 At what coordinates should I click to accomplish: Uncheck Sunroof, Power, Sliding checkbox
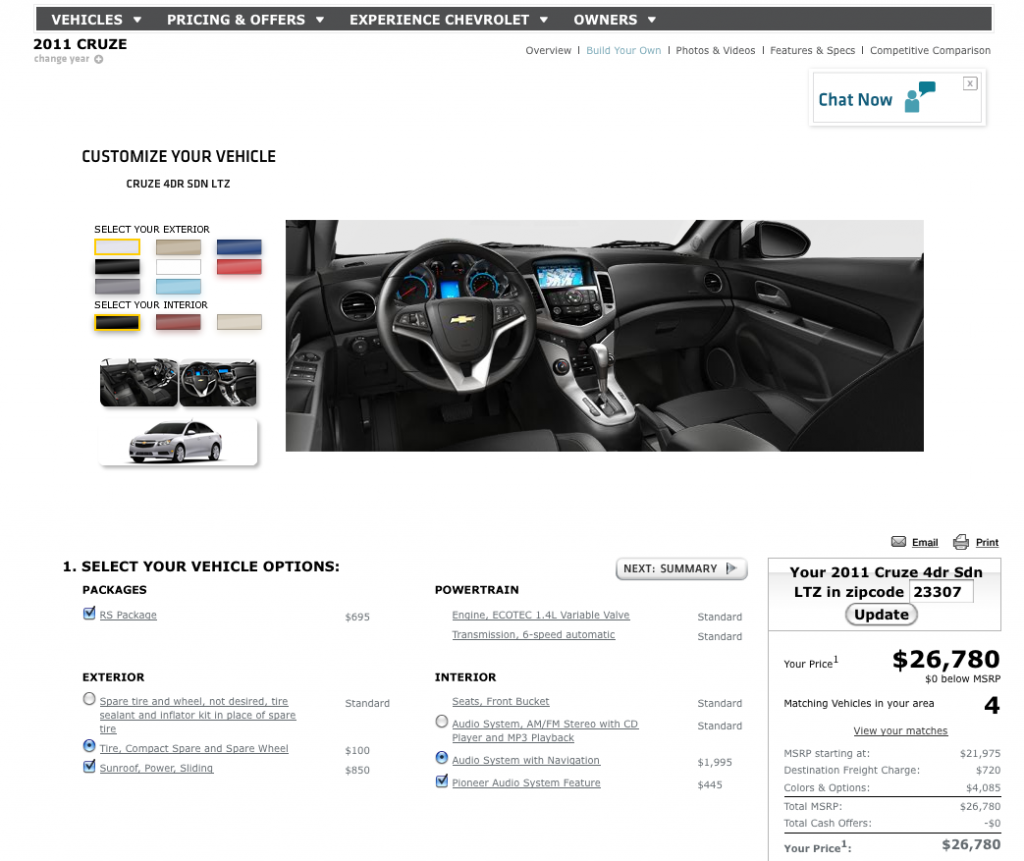[x=89, y=766]
